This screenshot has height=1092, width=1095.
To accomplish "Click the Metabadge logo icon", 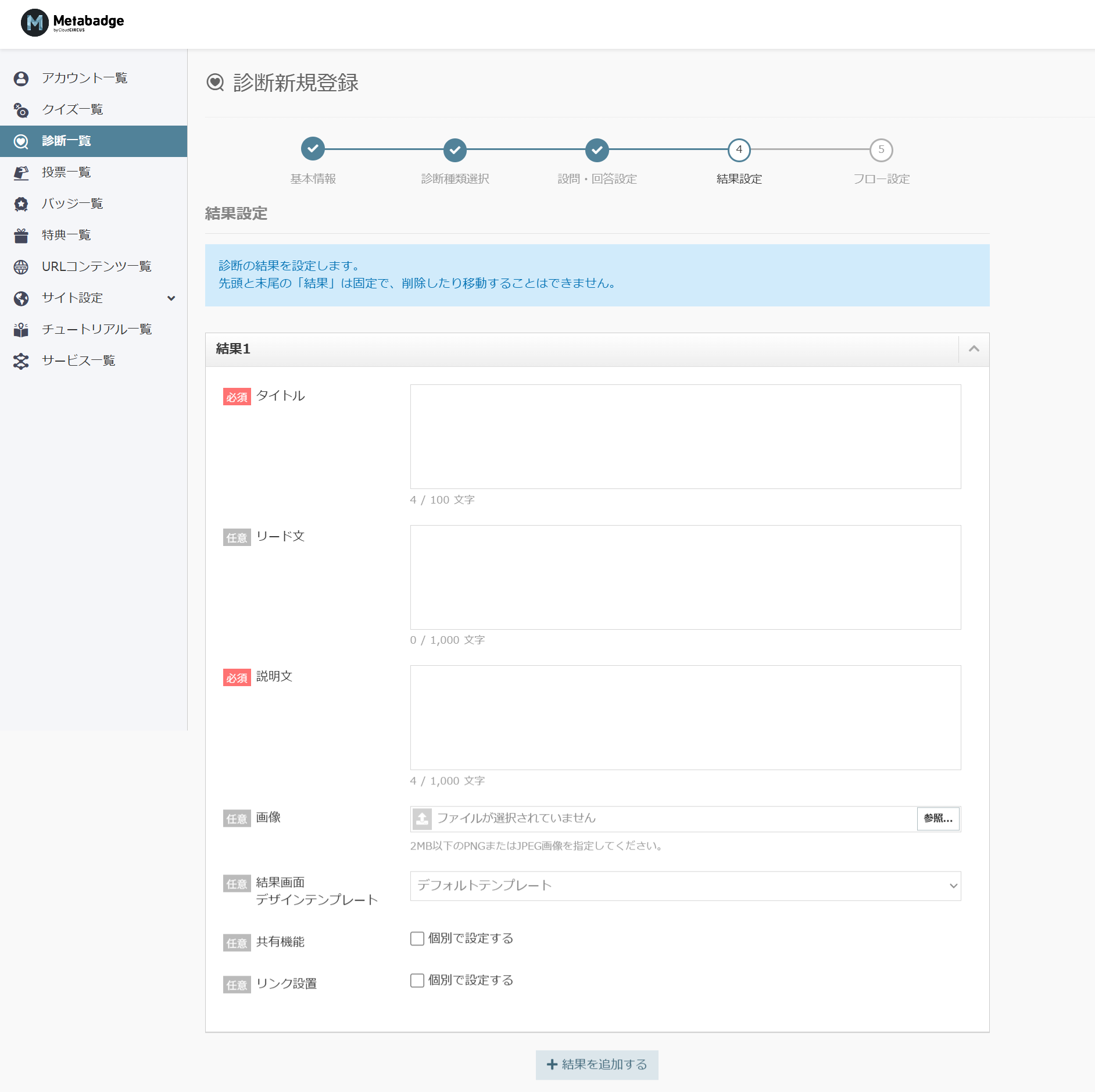I will [x=34, y=23].
